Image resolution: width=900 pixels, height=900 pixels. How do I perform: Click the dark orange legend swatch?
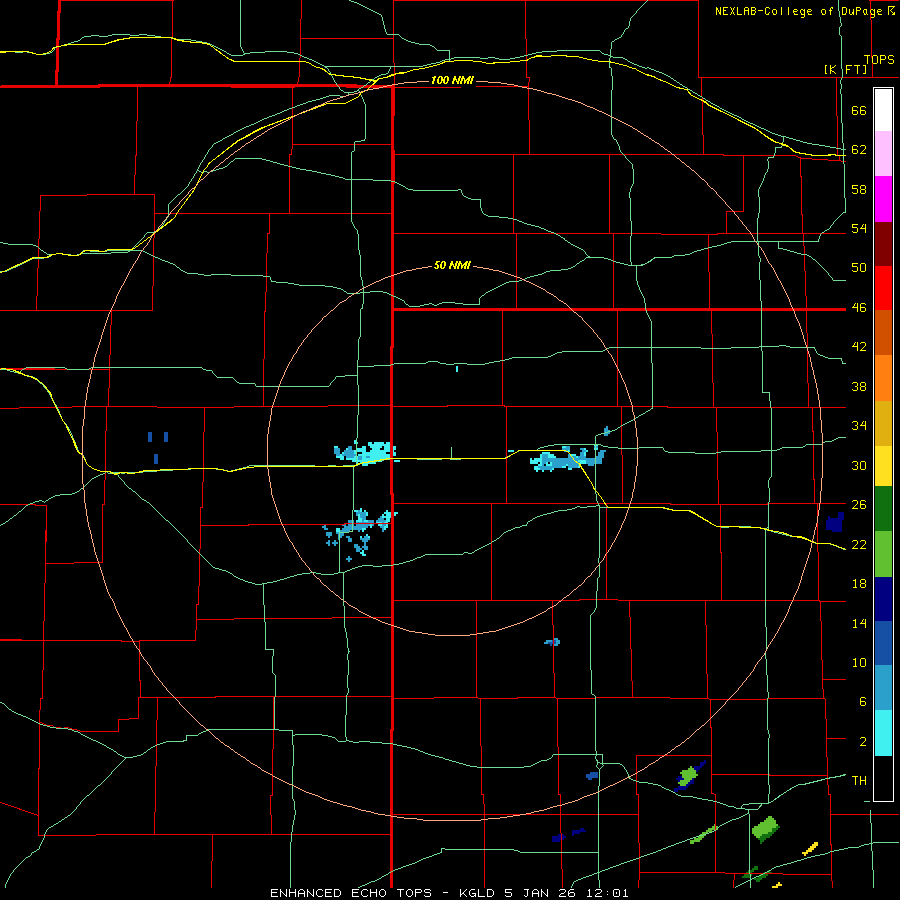(x=883, y=332)
